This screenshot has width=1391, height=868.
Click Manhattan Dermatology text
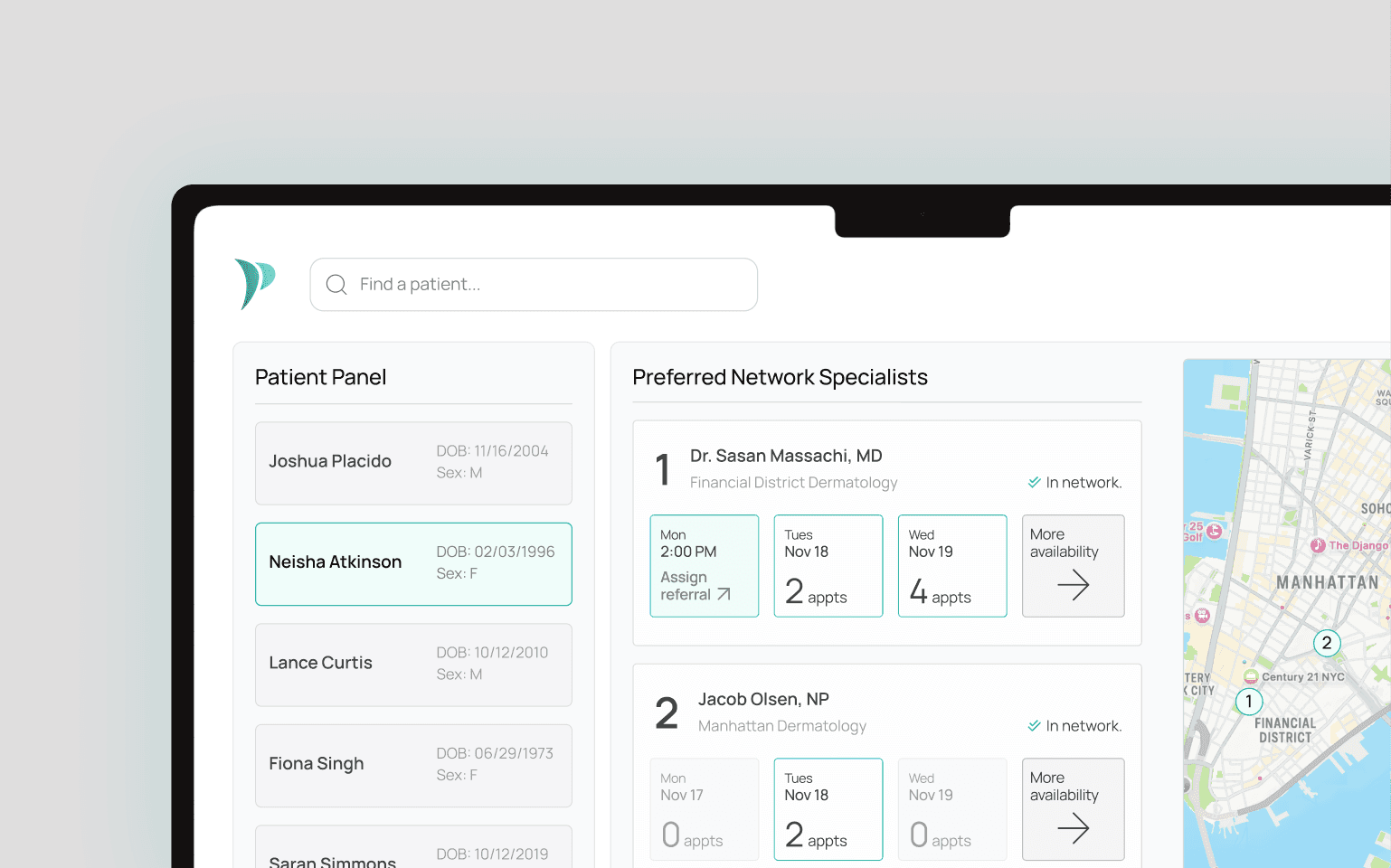[782, 726]
